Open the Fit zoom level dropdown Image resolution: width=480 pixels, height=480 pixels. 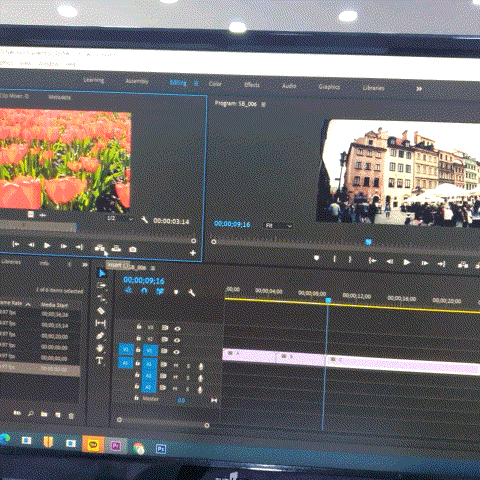(x=279, y=226)
